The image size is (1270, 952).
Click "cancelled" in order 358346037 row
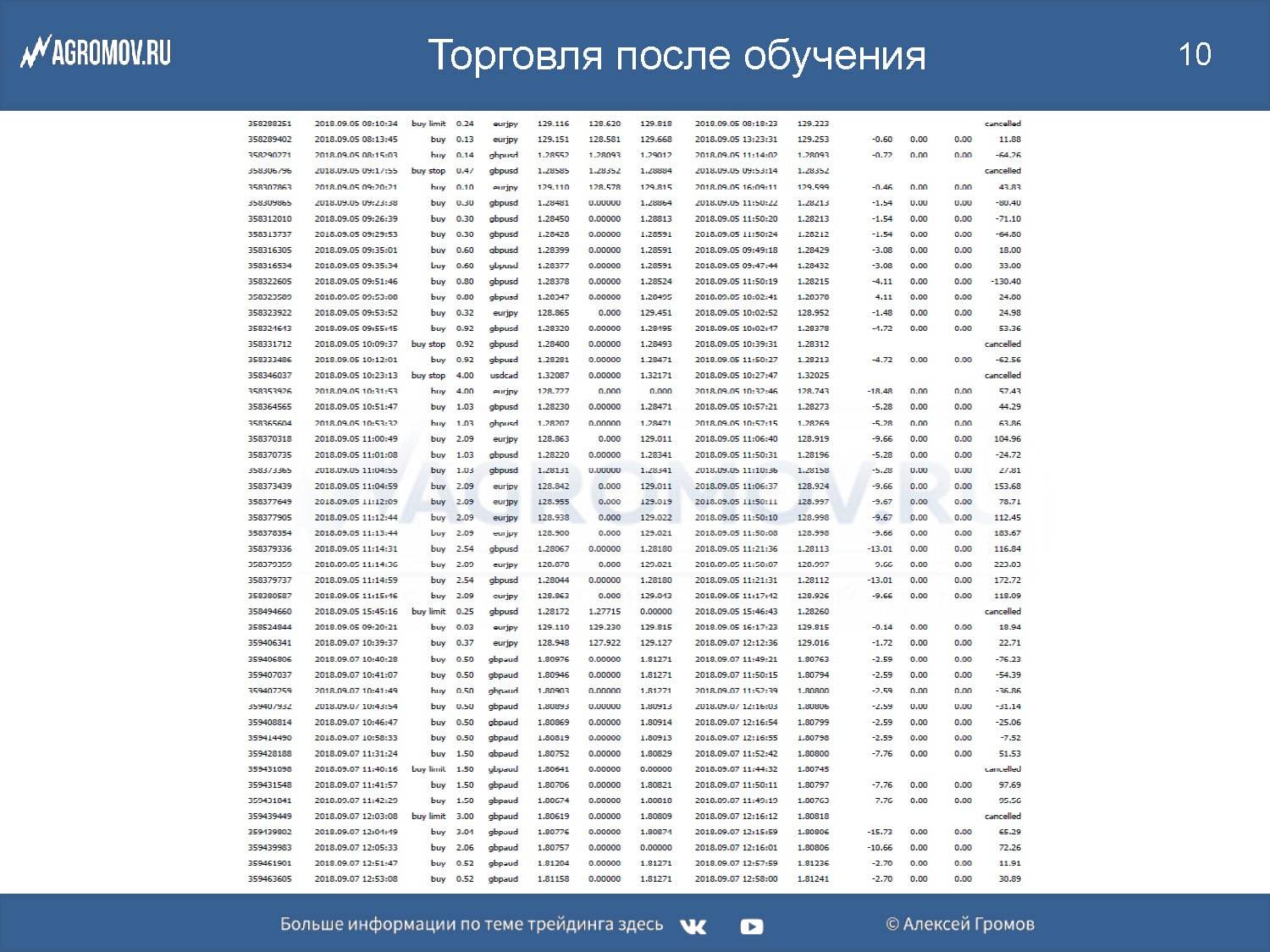click(x=1002, y=376)
